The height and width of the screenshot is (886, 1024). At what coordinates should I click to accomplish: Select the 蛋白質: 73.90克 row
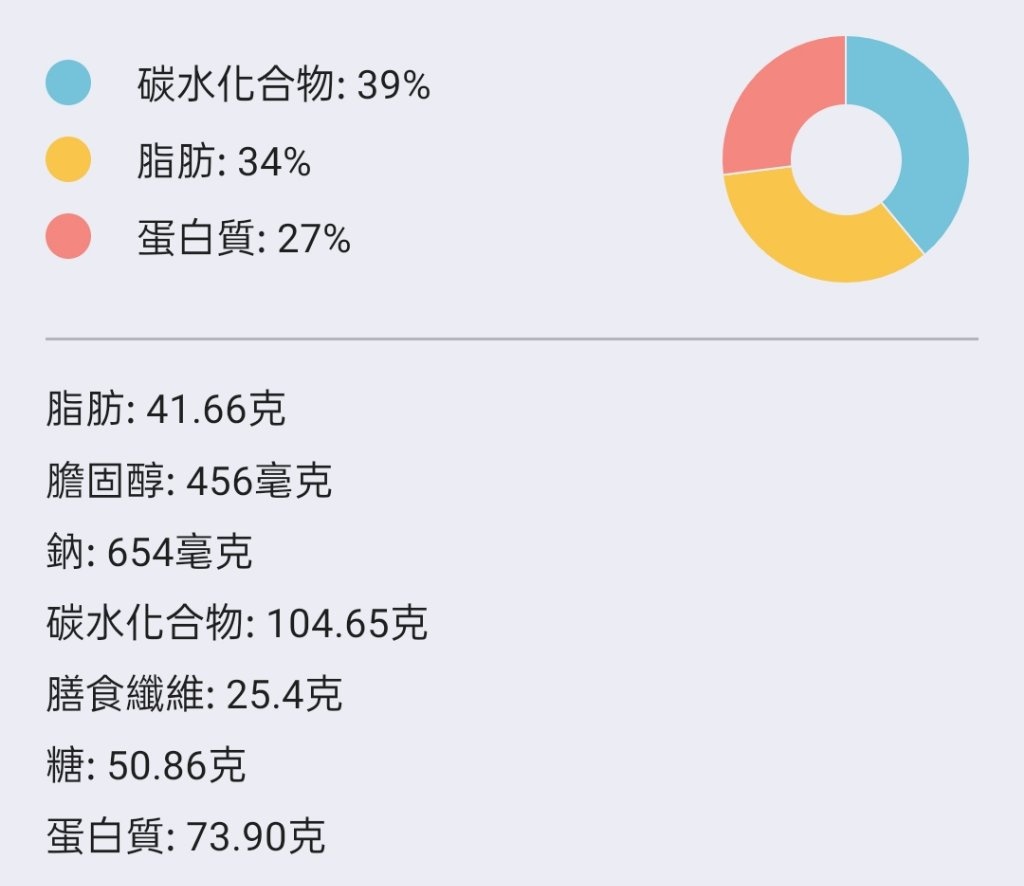coord(185,836)
